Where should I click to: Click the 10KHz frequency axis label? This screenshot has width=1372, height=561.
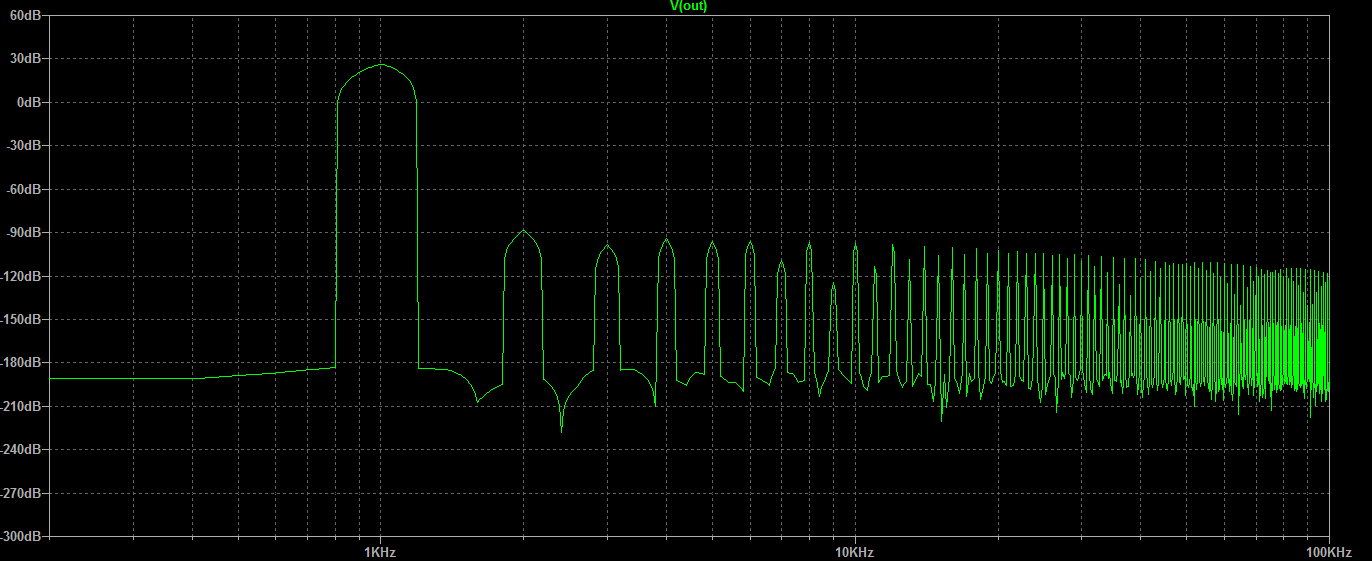point(854,552)
